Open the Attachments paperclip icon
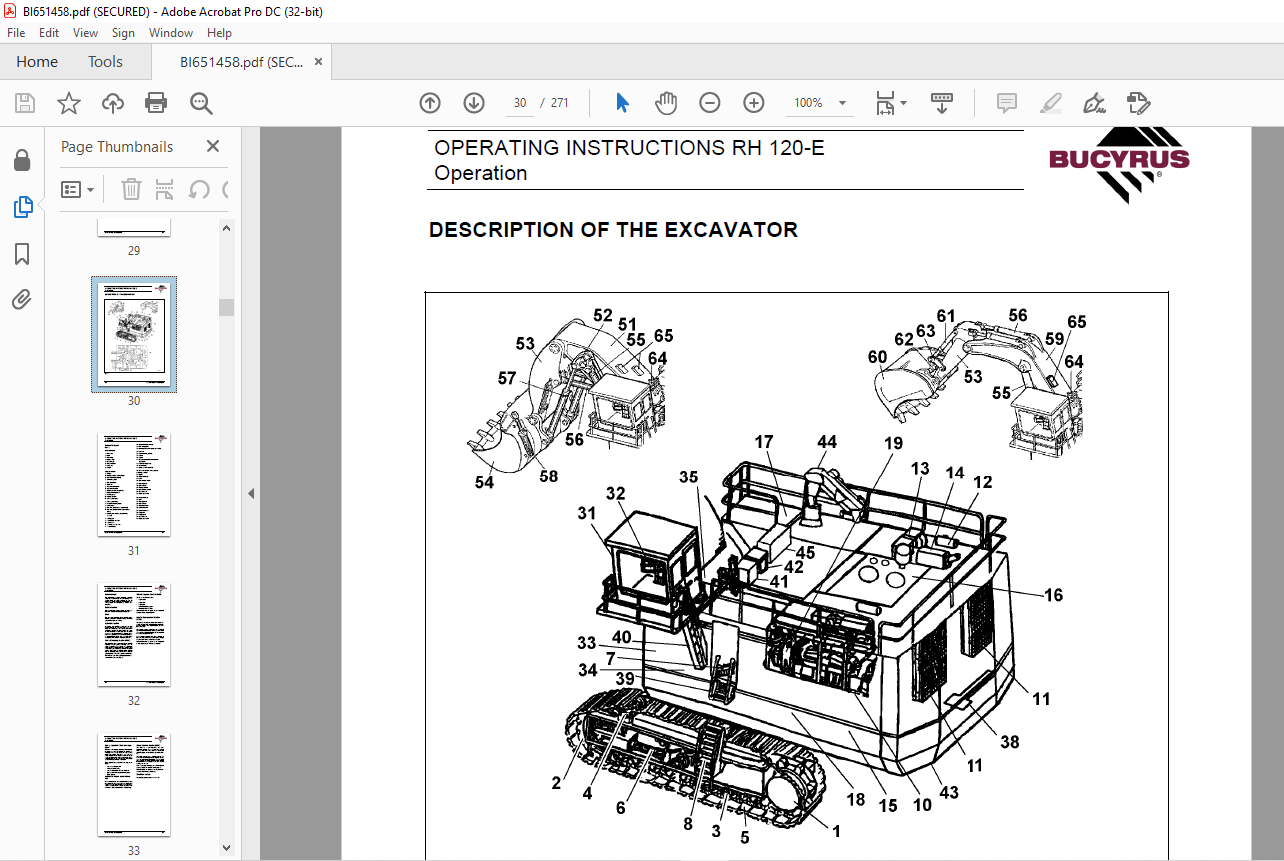 pyautogui.click(x=22, y=299)
